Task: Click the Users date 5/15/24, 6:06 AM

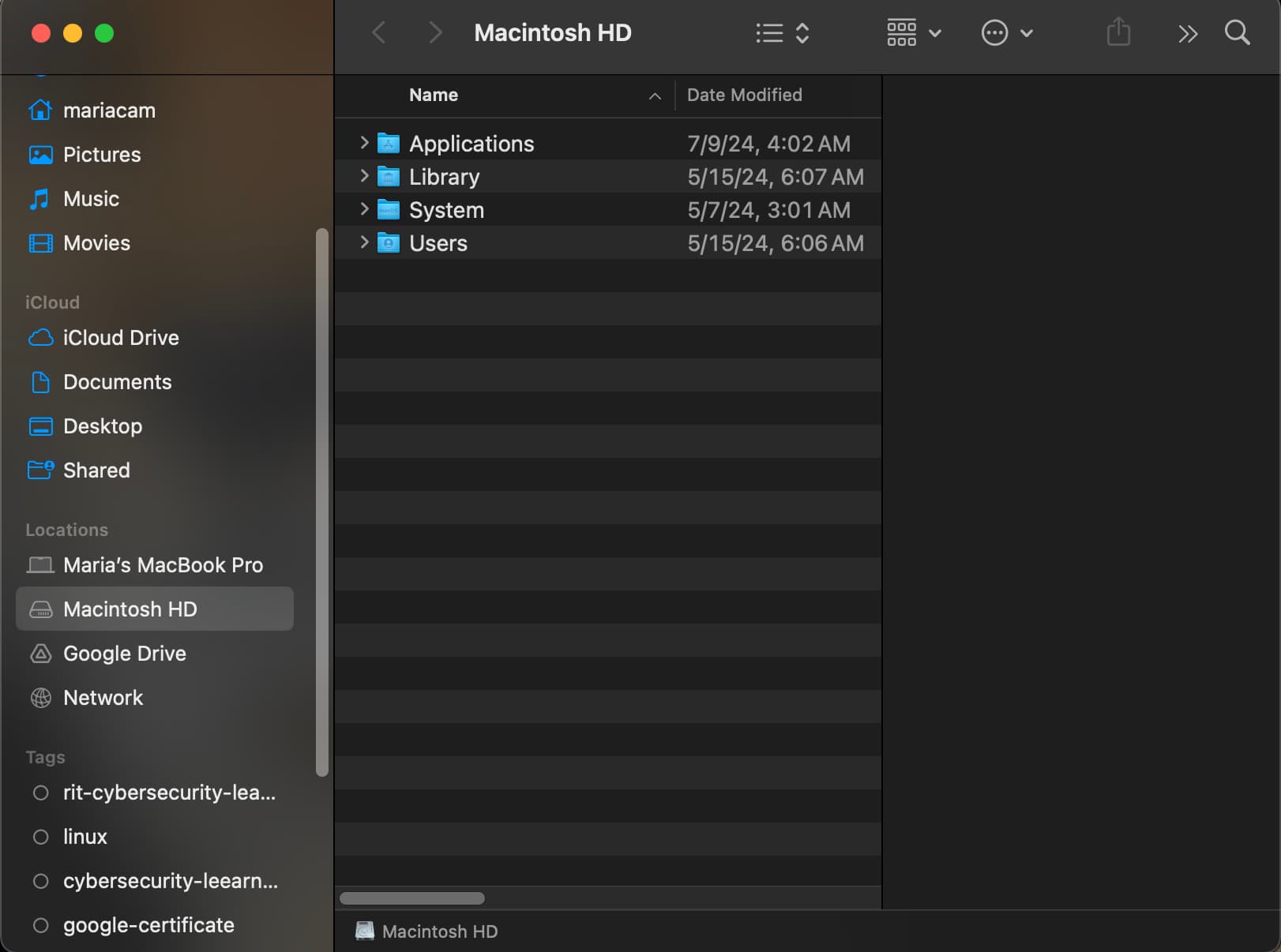Action: [776, 243]
